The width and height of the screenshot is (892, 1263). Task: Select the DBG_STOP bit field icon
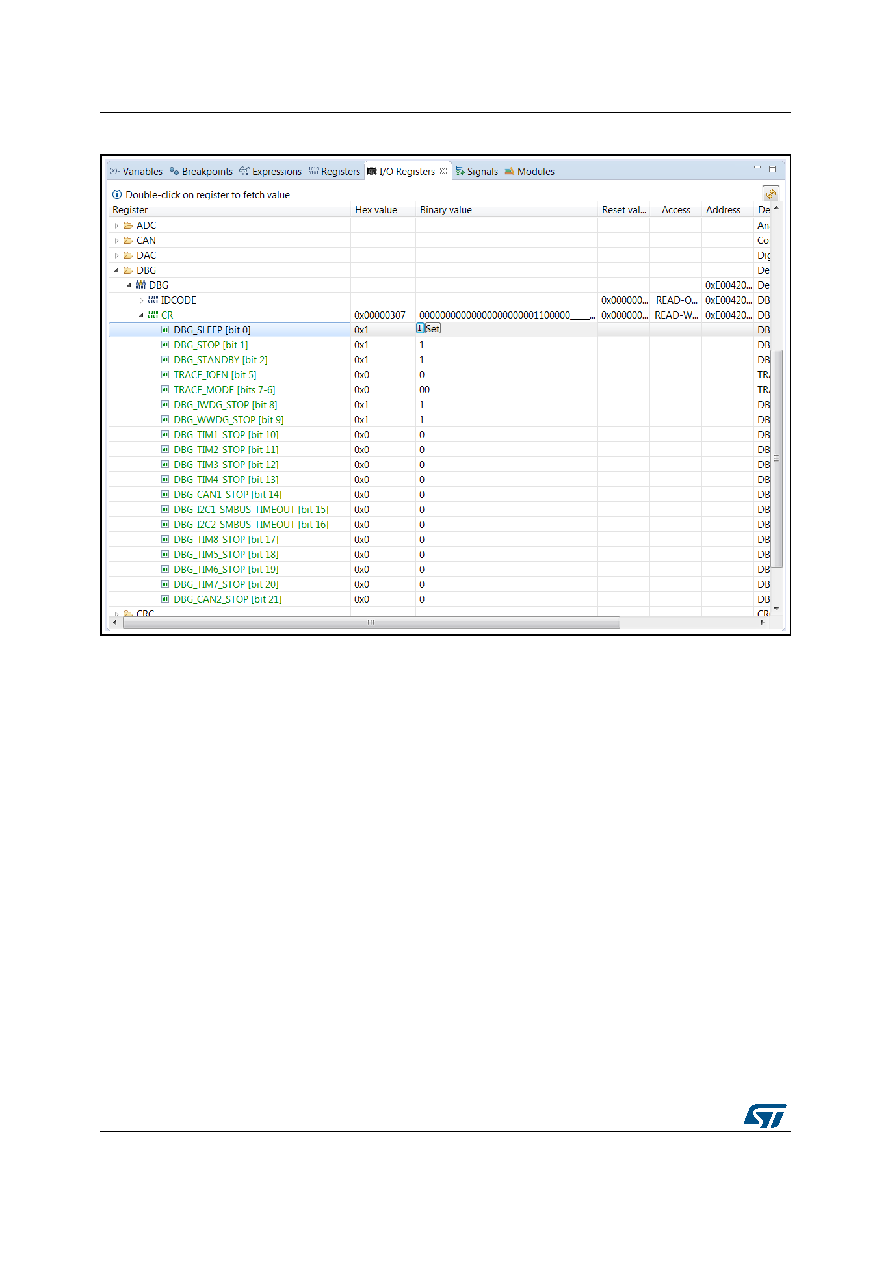165,345
